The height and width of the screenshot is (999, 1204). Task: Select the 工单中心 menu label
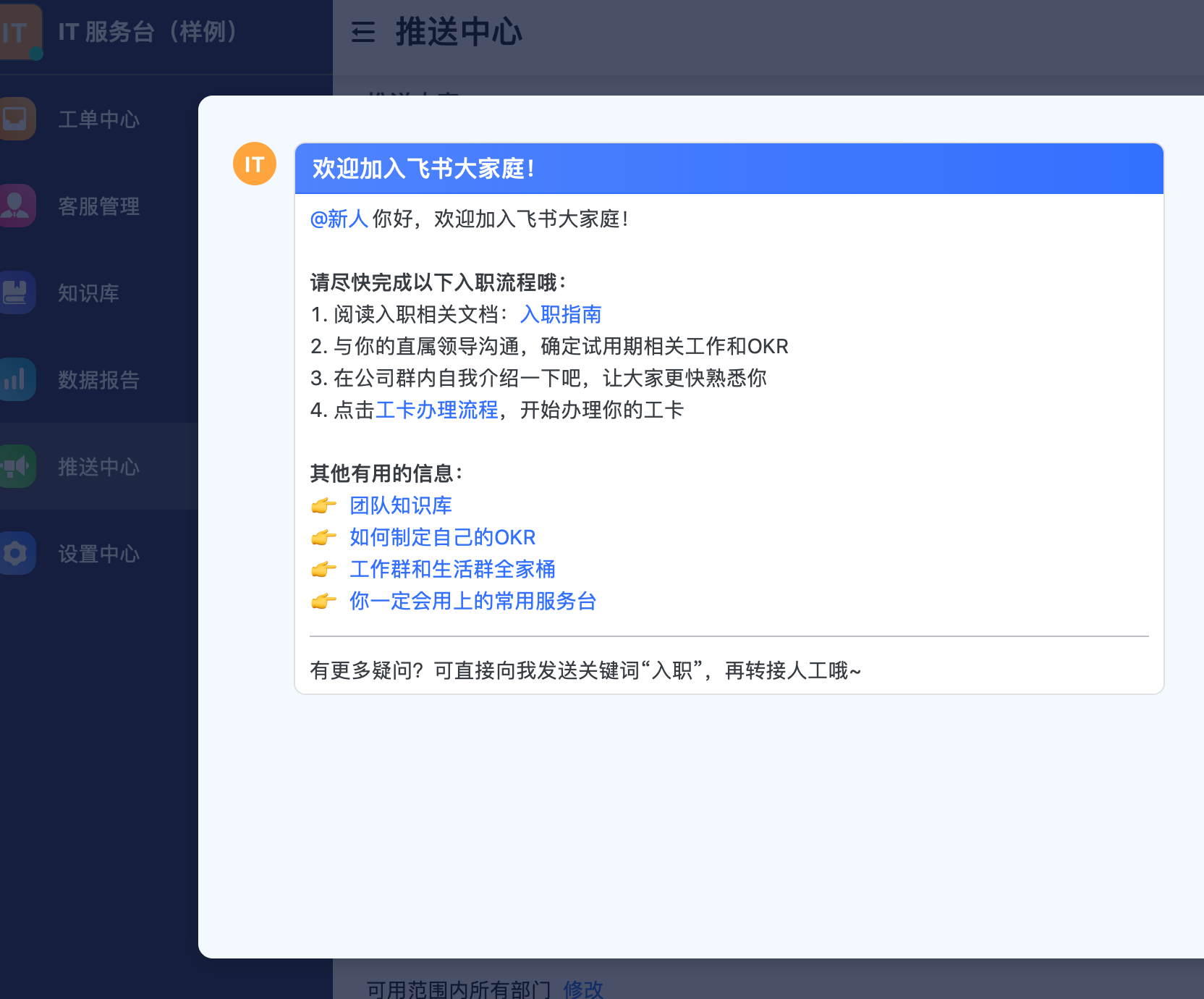[x=98, y=119]
